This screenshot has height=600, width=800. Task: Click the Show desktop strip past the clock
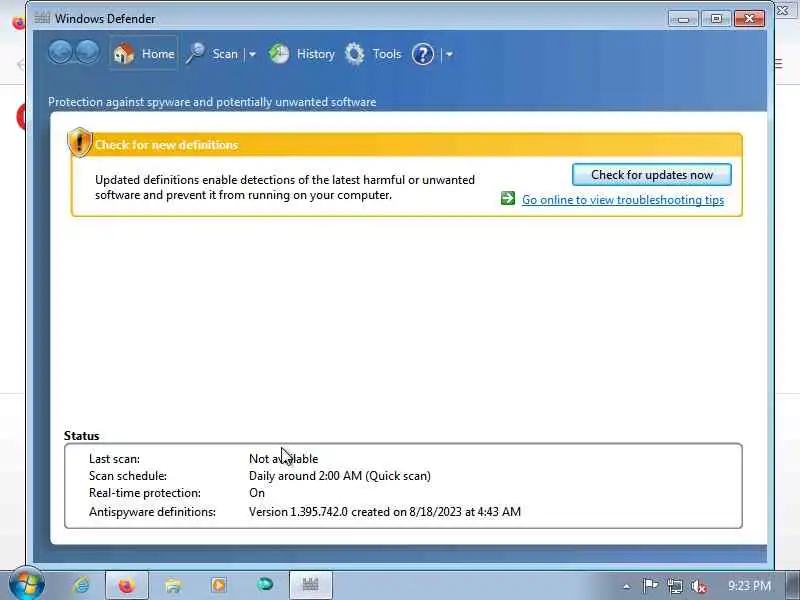click(x=793, y=586)
